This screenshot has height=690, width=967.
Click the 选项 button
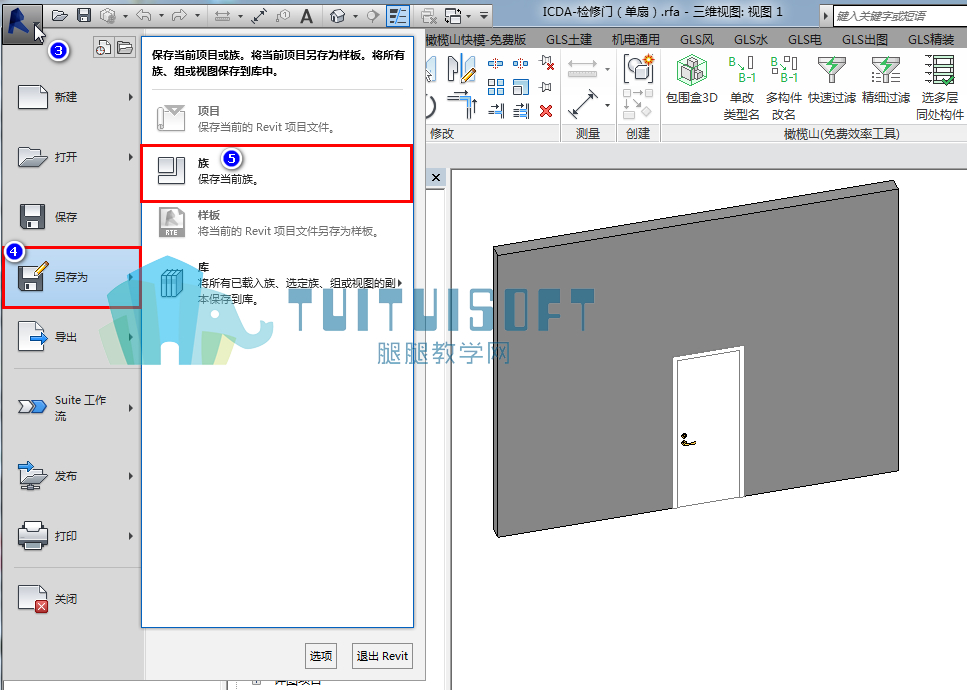point(321,656)
